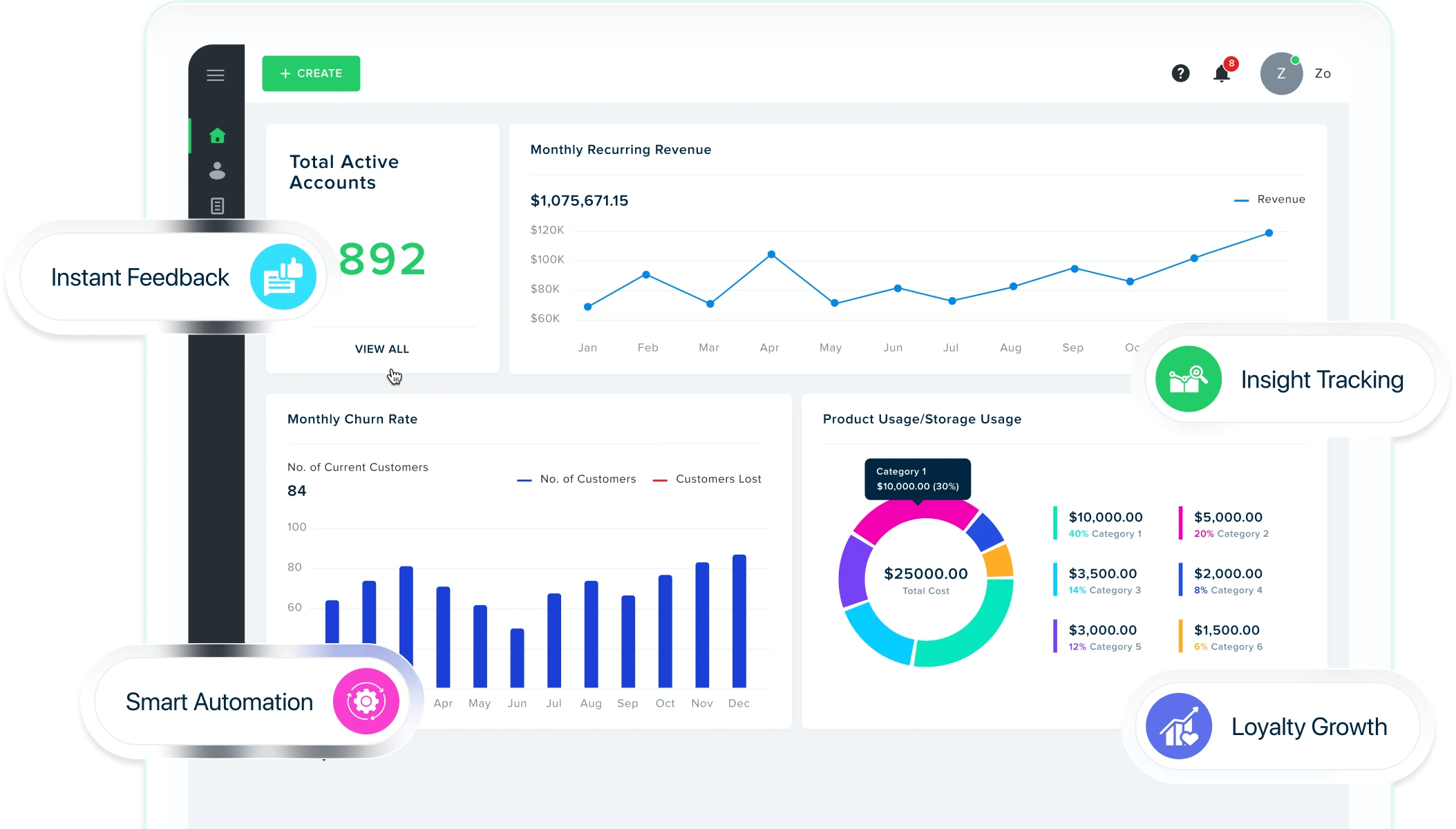This screenshot has height=829, width=1456.
Task: Select the Product Usage/Storage Usage panel header
Action: coord(922,419)
